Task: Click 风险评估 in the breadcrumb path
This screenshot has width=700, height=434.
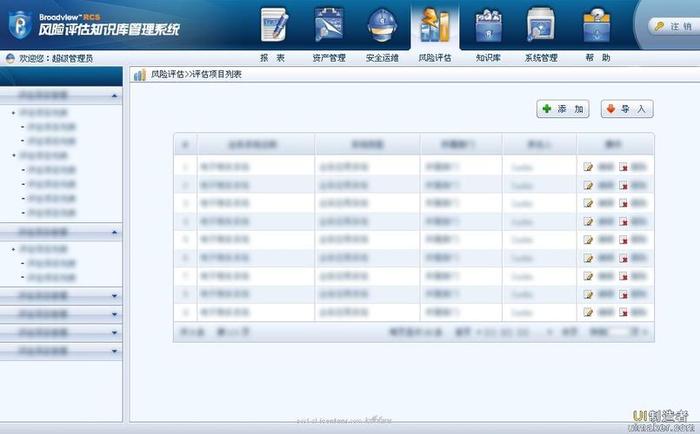Action: (x=167, y=74)
